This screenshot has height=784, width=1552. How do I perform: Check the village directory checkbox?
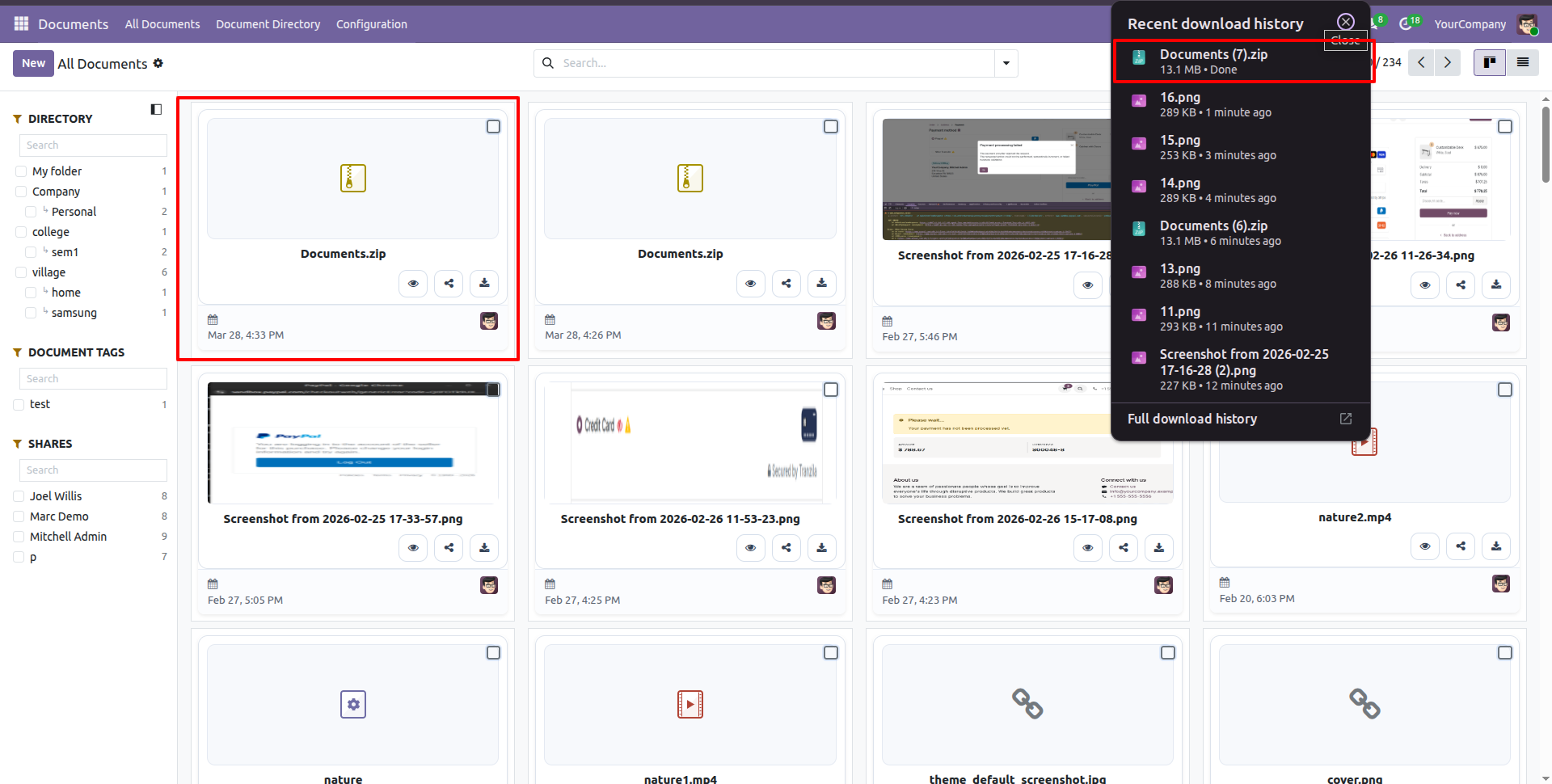point(22,272)
